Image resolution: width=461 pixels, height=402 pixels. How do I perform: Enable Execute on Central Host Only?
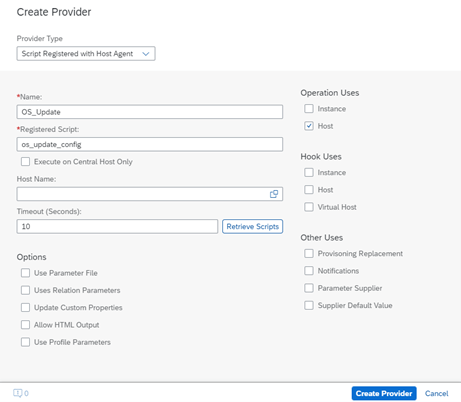[25, 162]
